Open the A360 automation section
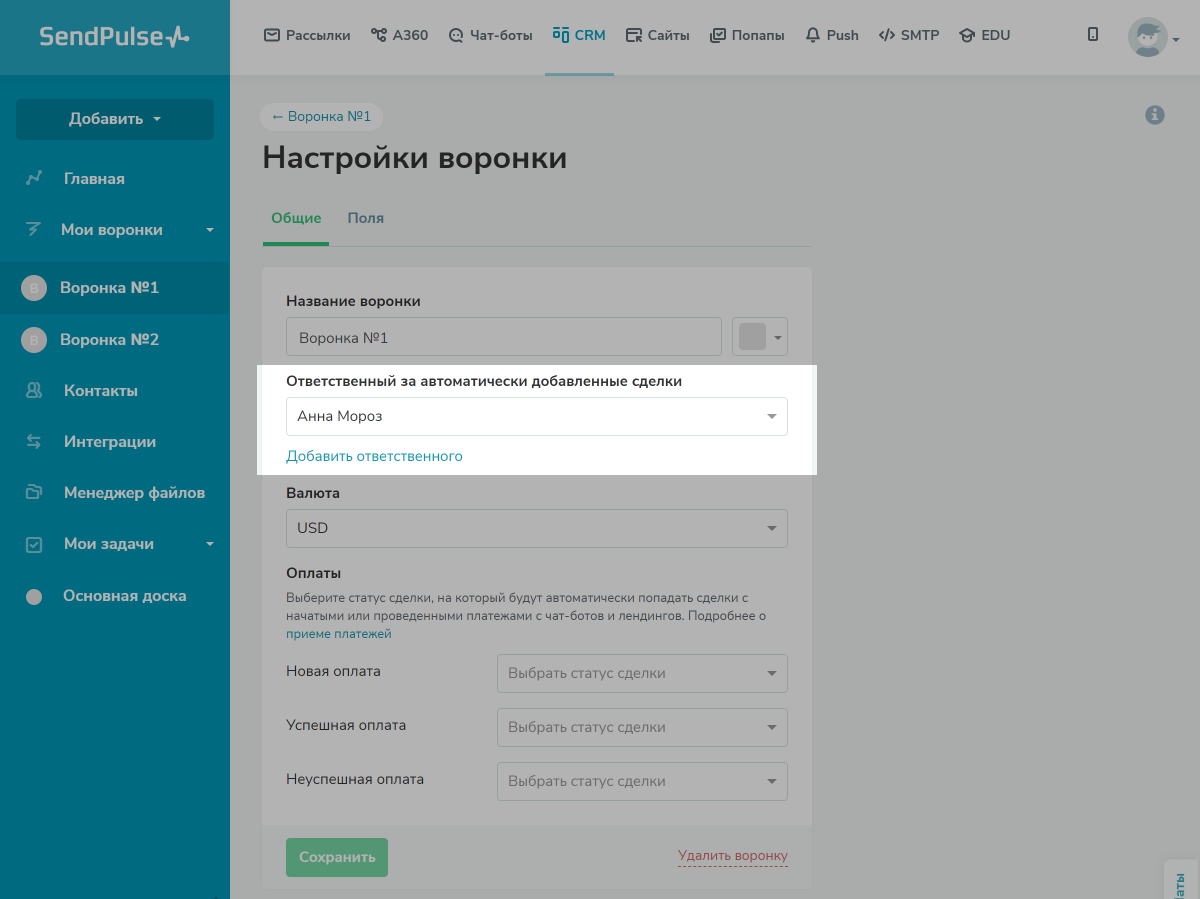 pyautogui.click(x=399, y=35)
